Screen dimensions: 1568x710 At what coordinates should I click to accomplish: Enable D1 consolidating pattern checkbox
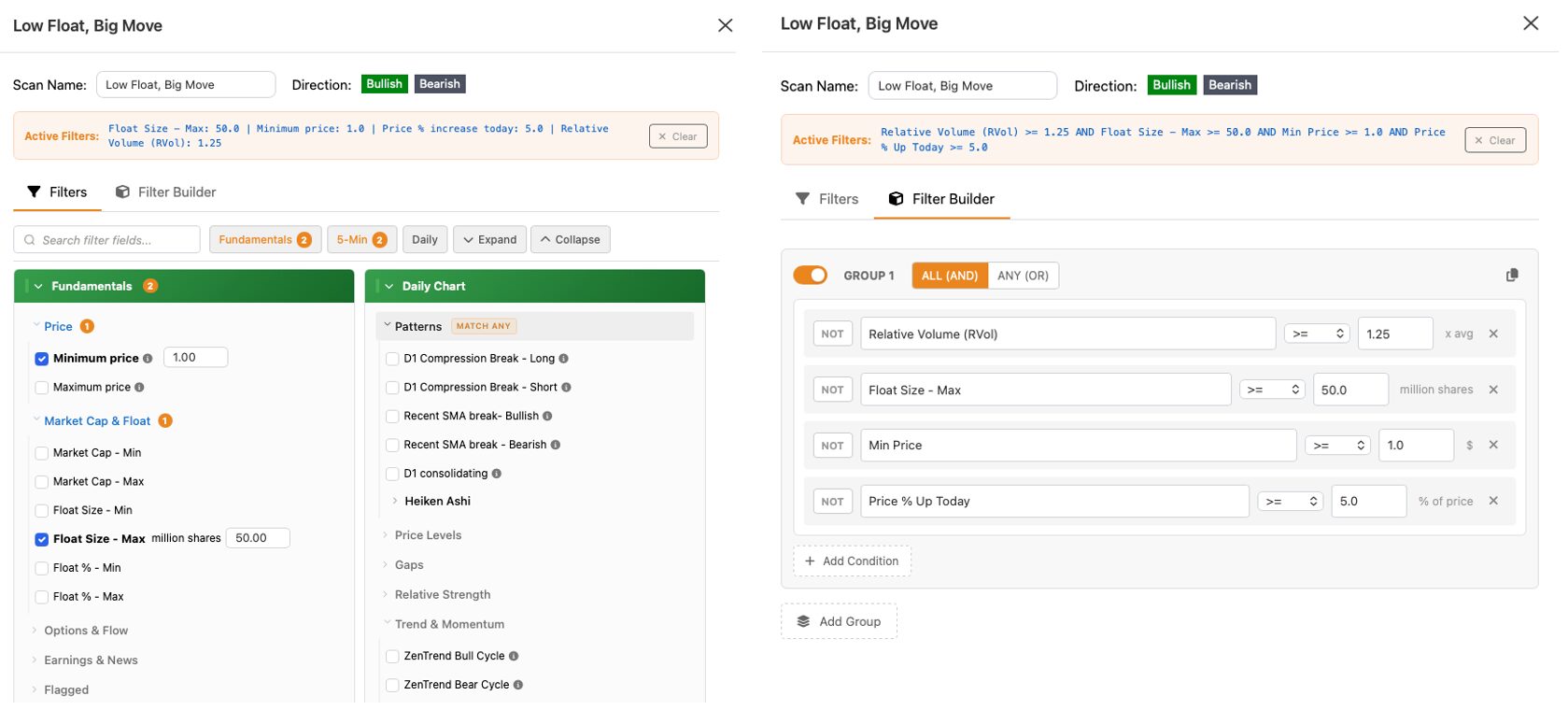coord(392,474)
